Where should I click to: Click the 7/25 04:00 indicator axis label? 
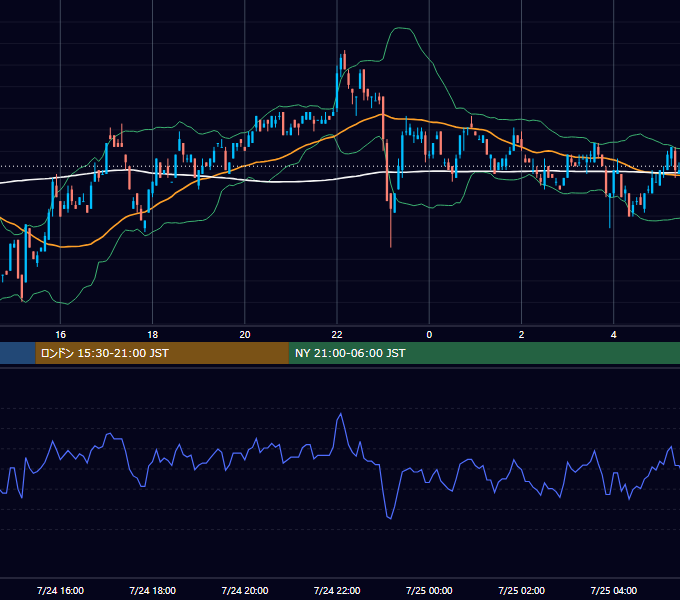click(x=614, y=590)
